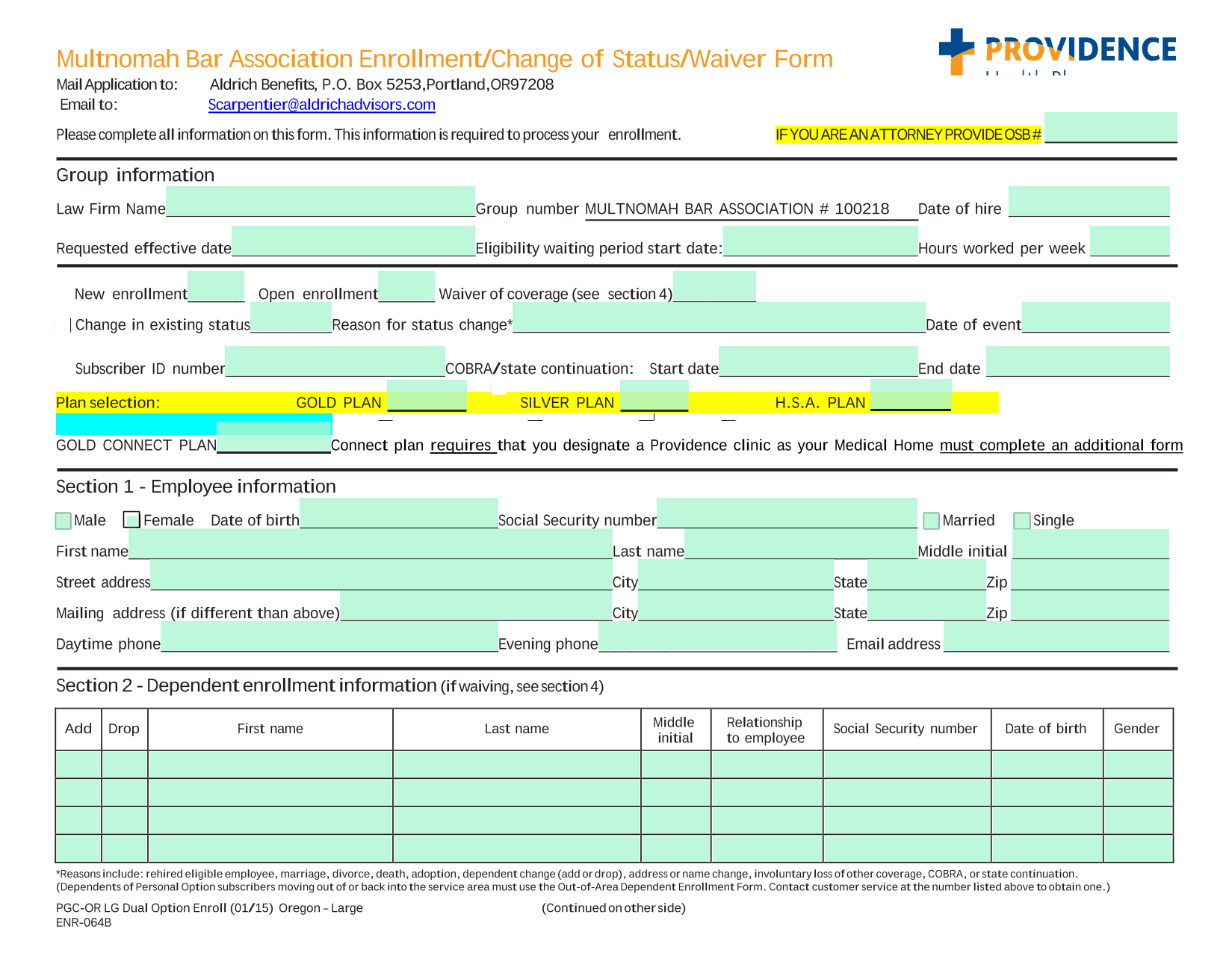This screenshot has height=953, width=1232.
Task: Check the Female checkbox
Action: pyautogui.click(x=131, y=520)
